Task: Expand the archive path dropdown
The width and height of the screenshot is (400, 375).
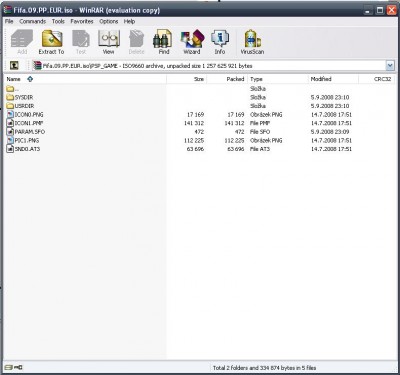Action: 390,66
